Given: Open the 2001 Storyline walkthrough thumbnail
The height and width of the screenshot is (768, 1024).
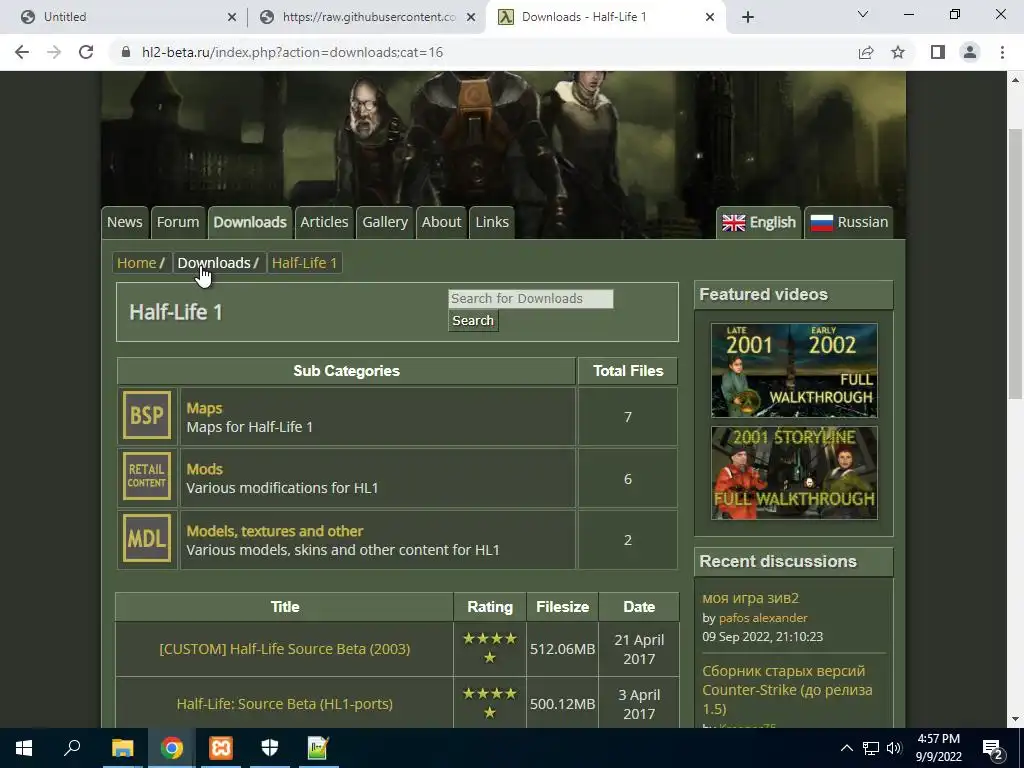Looking at the screenshot, I should 794,473.
